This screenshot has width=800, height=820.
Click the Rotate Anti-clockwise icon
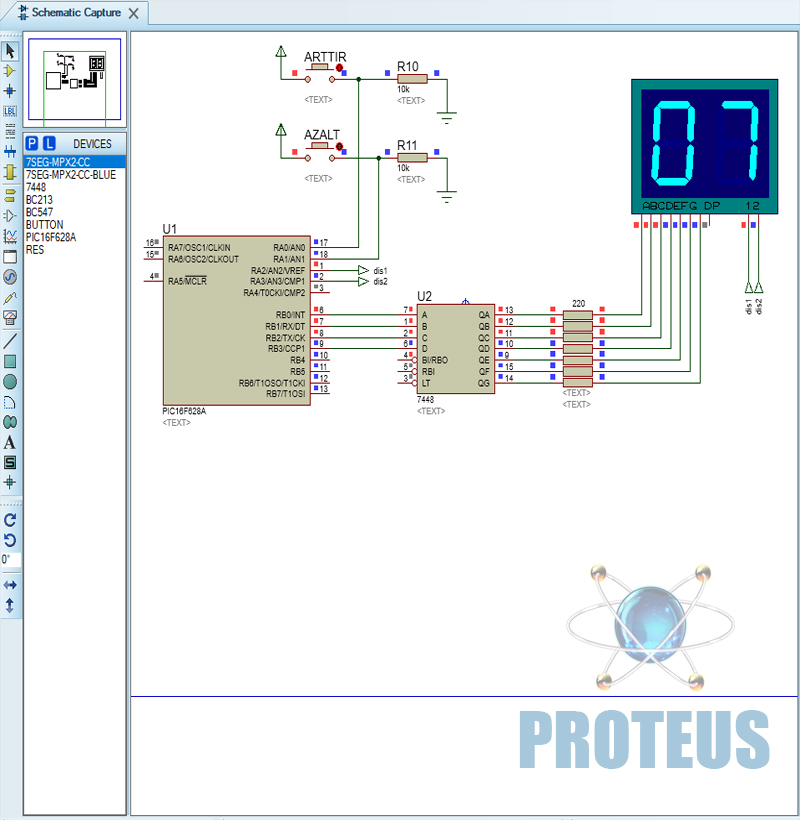click(10, 540)
